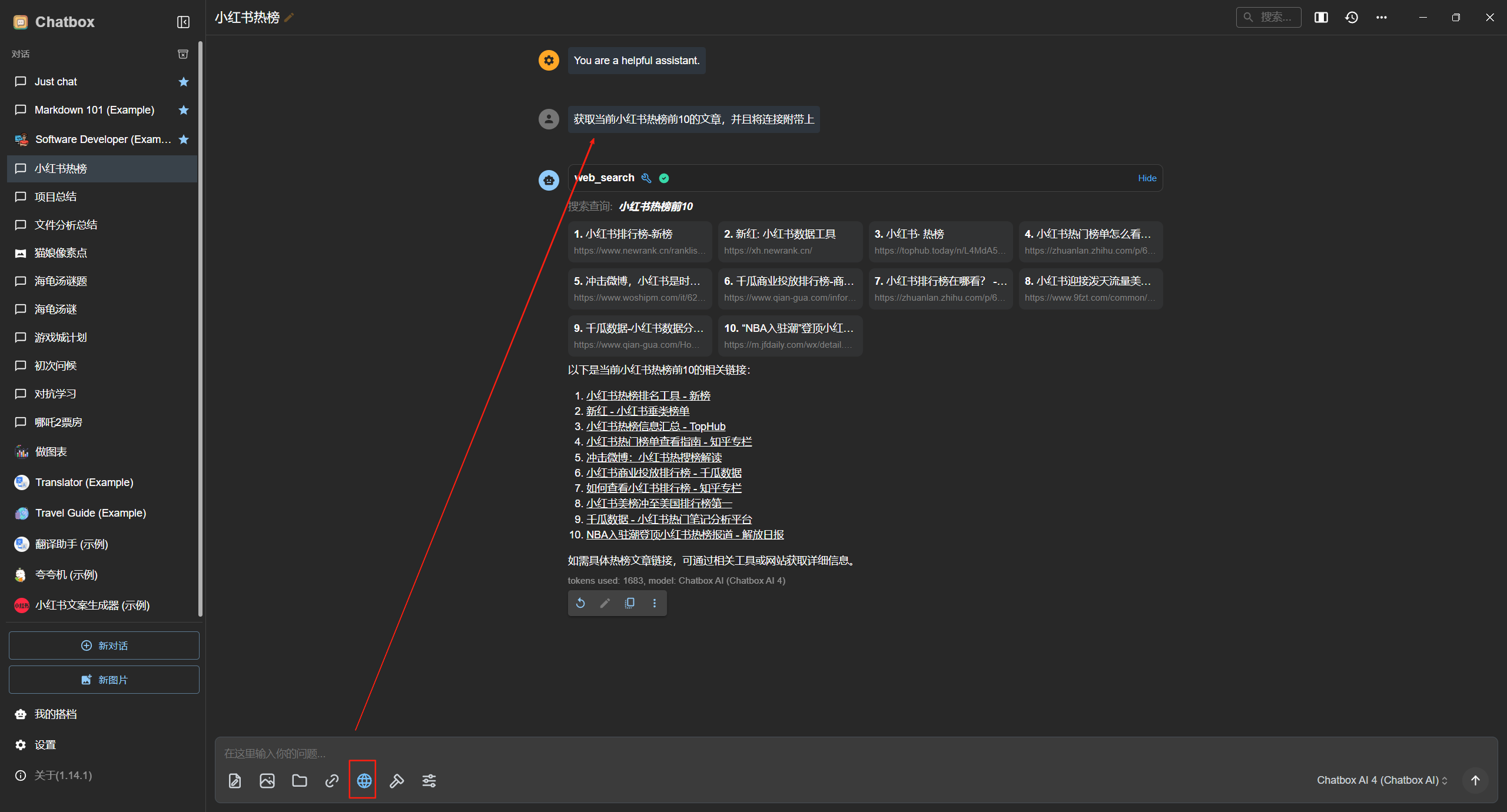This screenshot has height=812, width=1507.
Task: Attach a file using the document icon
Action: click(x=235, y=781)
